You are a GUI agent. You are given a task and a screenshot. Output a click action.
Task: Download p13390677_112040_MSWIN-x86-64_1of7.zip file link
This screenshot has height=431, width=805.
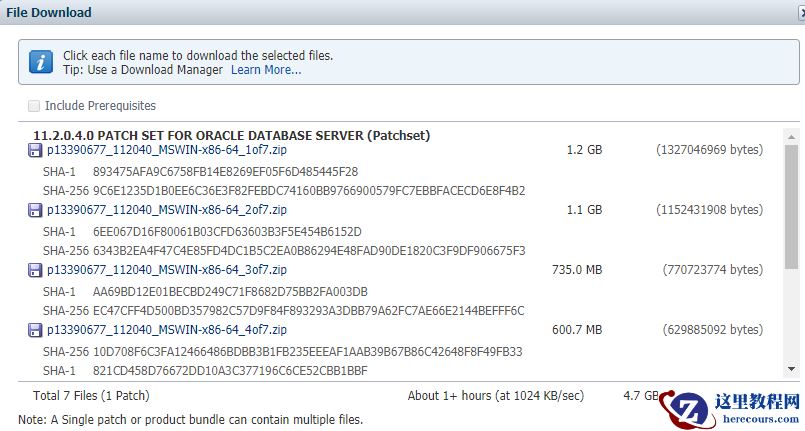(167, 150)
